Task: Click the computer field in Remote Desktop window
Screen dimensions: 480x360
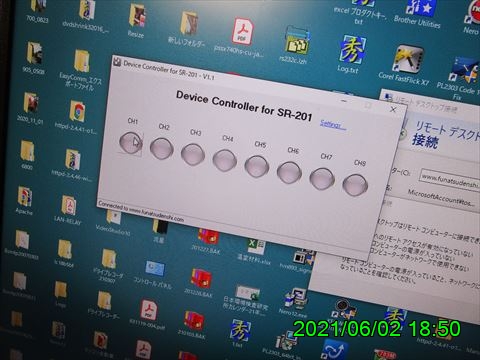Action: click(x=450, y=181)
